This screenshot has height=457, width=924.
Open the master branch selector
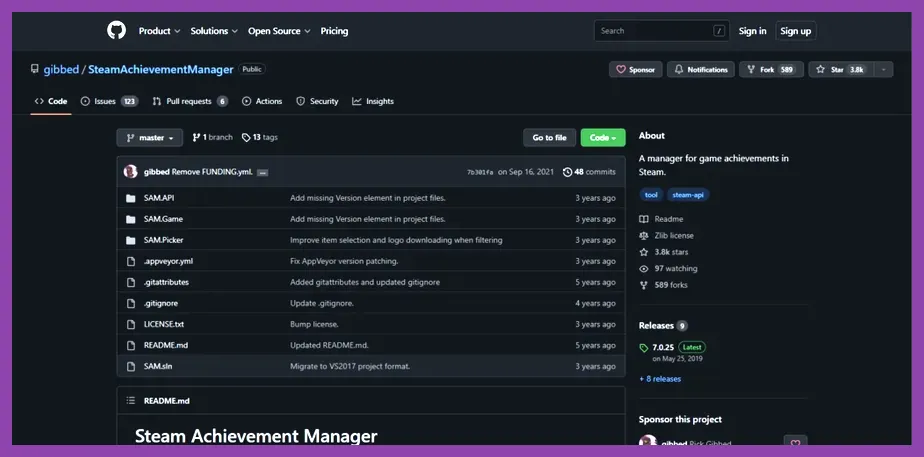[150, 138]
